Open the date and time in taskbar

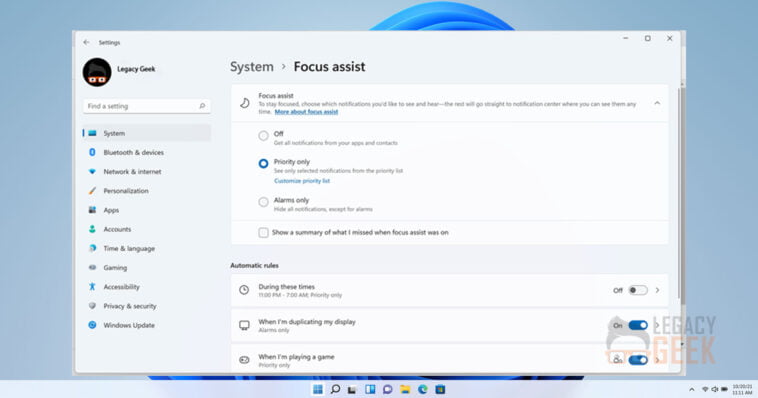pos(742,390)
